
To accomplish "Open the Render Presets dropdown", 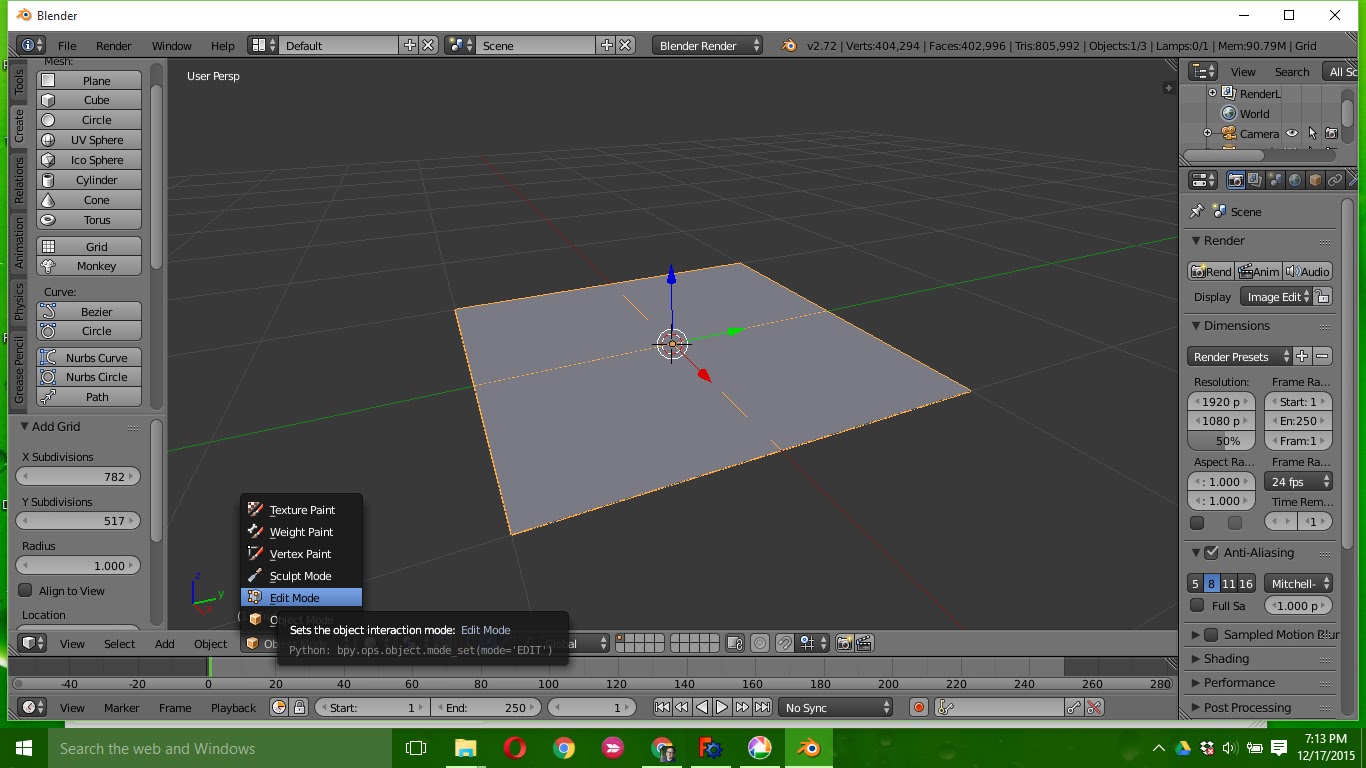I will [1239, 357].
